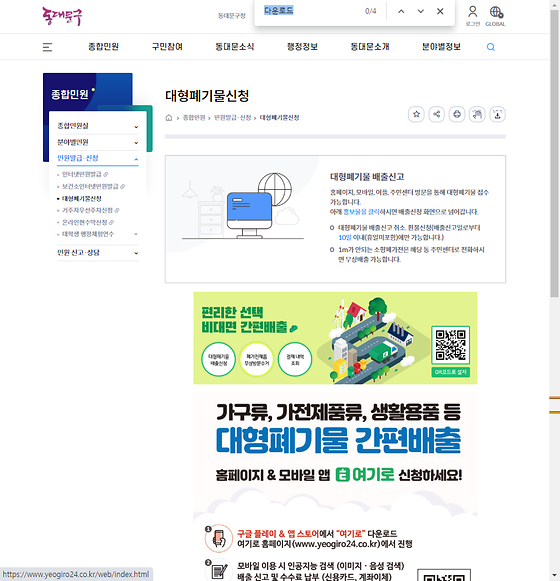Go to previous find result arrow
This screenshot has width=560, height=581.
(x=401, y=11)
